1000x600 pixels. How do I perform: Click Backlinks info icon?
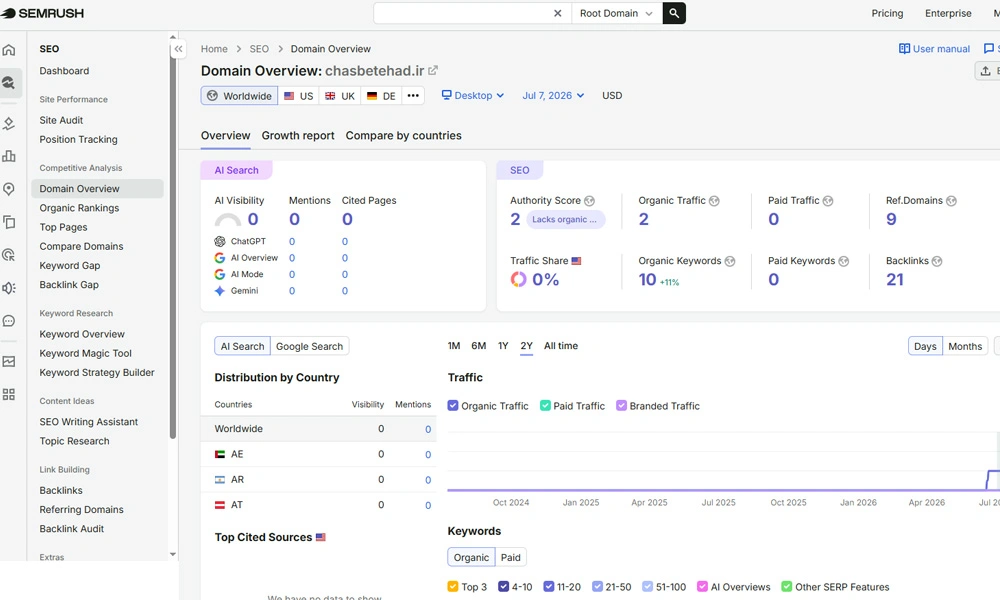click(x=937, y=261)
